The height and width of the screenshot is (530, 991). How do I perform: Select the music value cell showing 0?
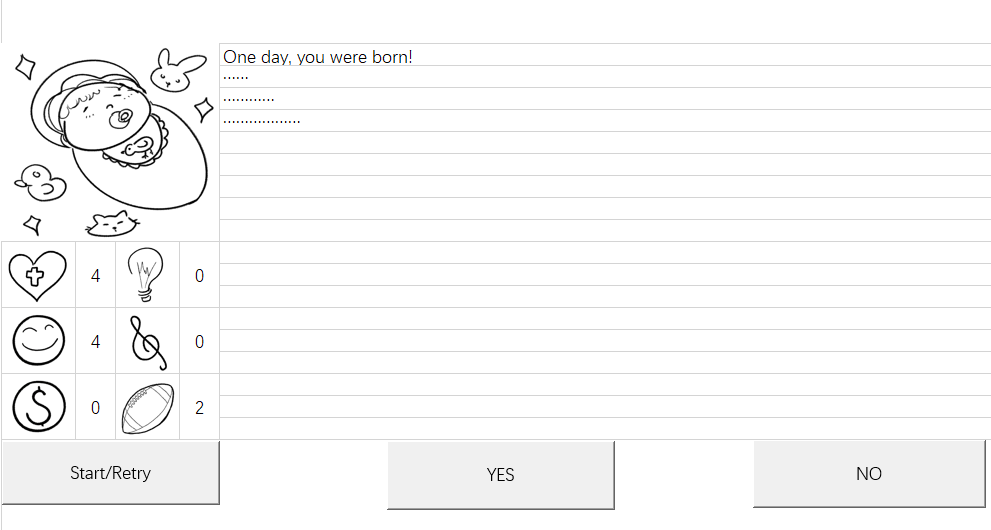tap(199, 342)
